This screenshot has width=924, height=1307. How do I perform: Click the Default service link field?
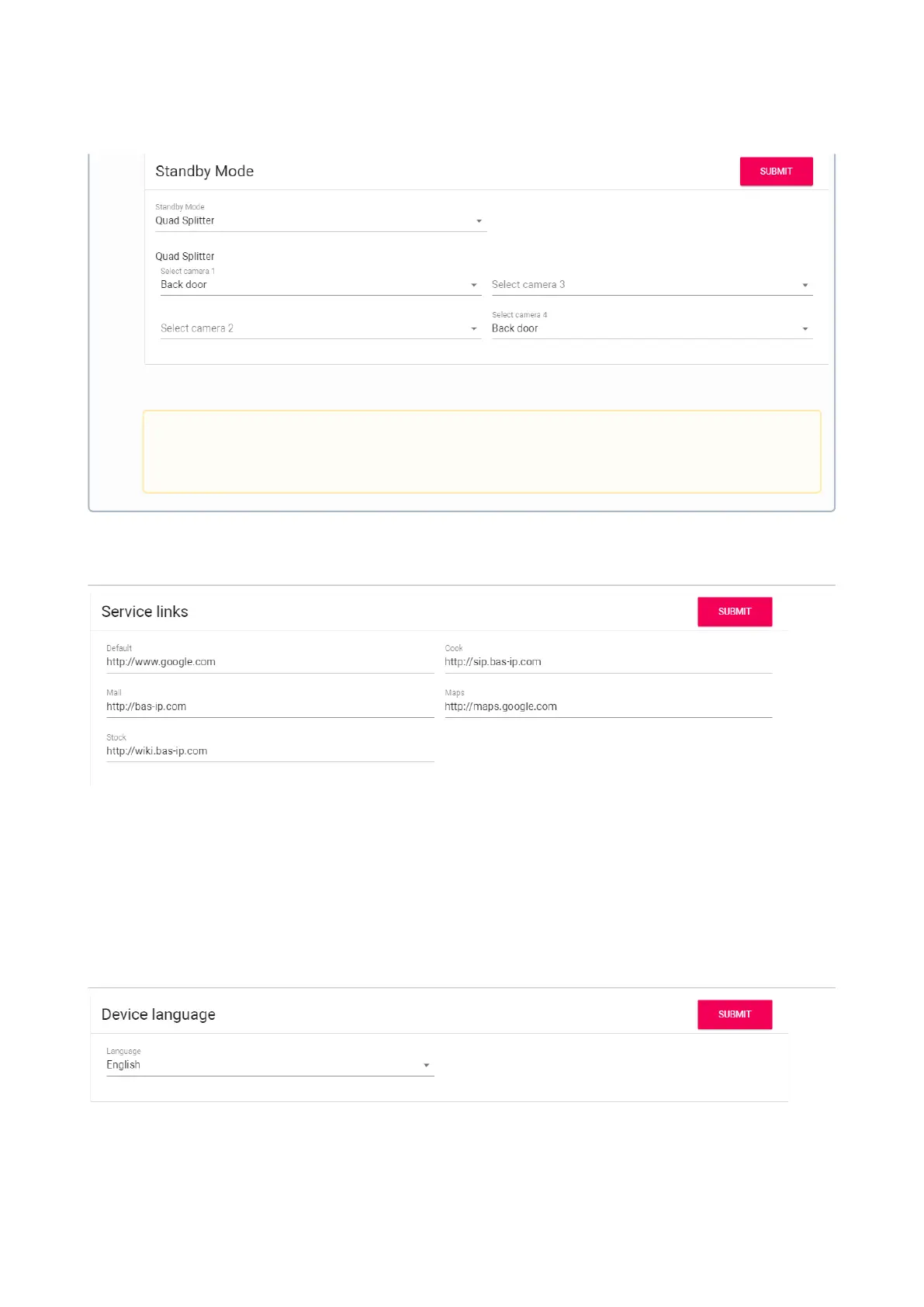point(268,662)
